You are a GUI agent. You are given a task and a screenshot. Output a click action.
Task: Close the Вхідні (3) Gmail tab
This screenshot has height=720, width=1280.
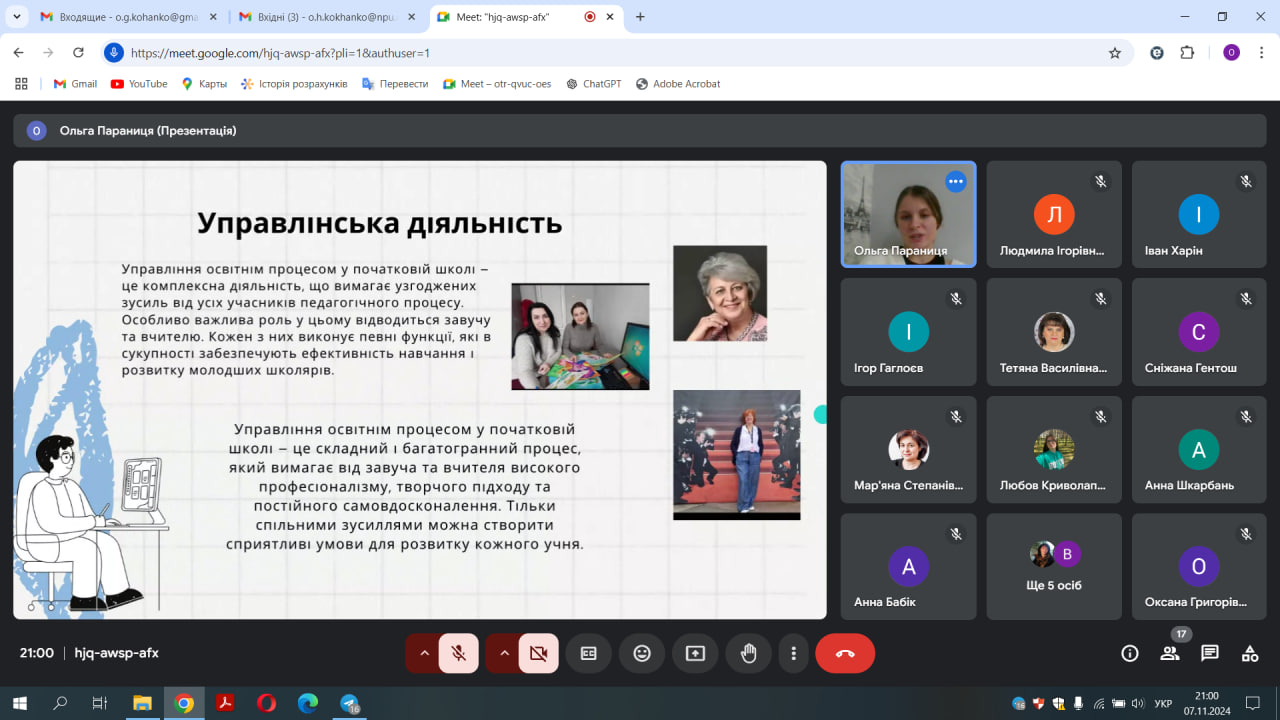pos(412,17)
